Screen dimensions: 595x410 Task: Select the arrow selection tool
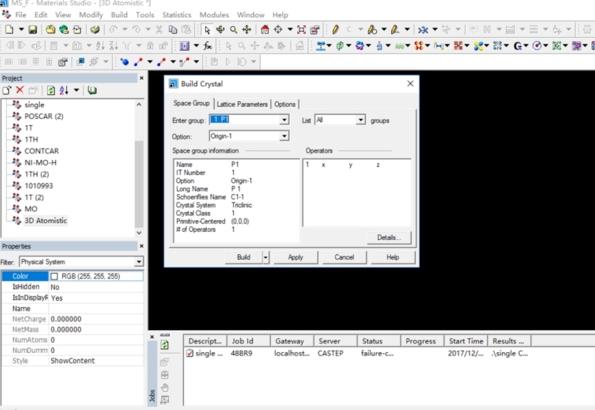click(x=207, y=30)
